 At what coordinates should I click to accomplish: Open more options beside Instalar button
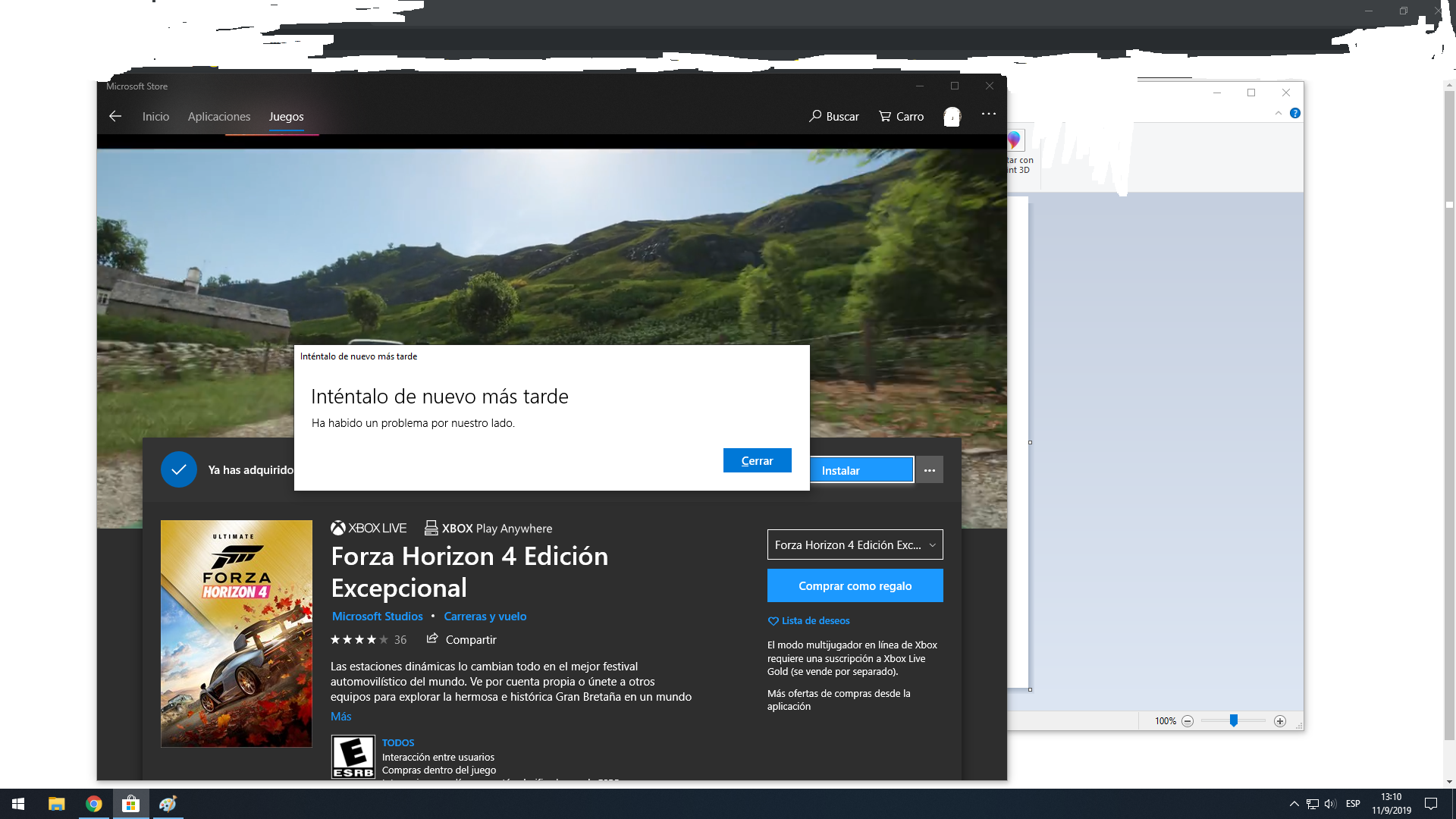(929, 470)
